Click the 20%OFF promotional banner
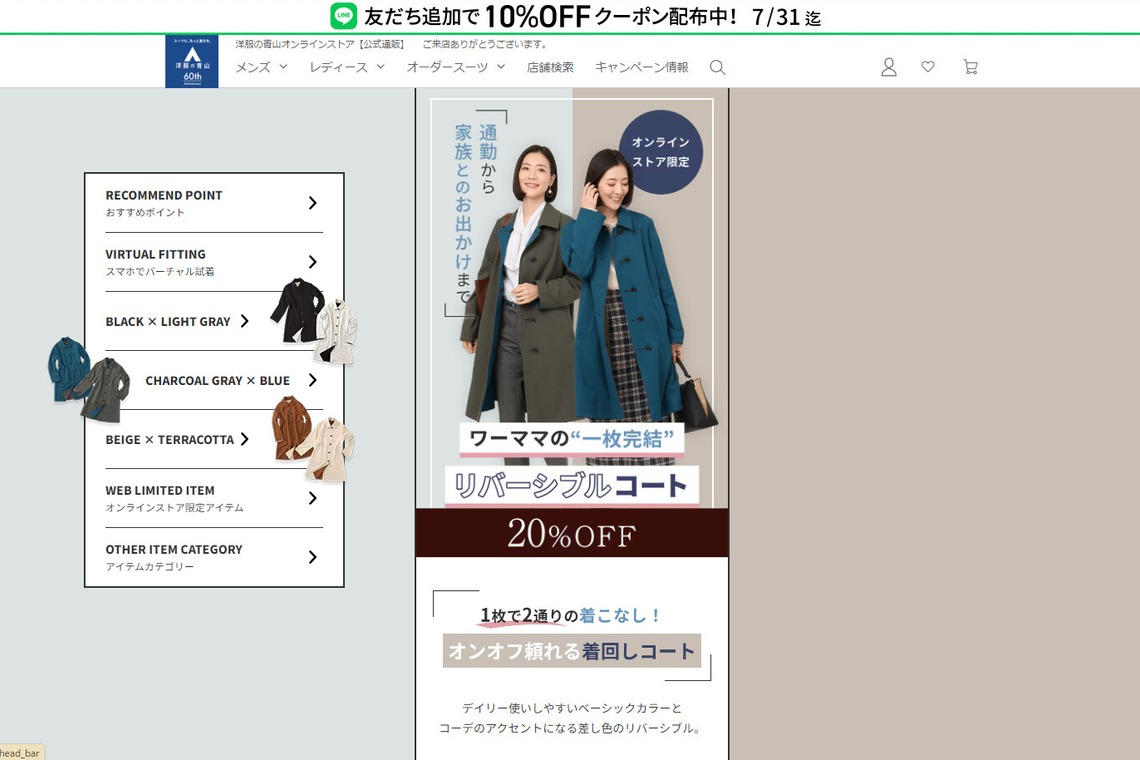This screenshot has width=1140, height=760. (571, 533)
